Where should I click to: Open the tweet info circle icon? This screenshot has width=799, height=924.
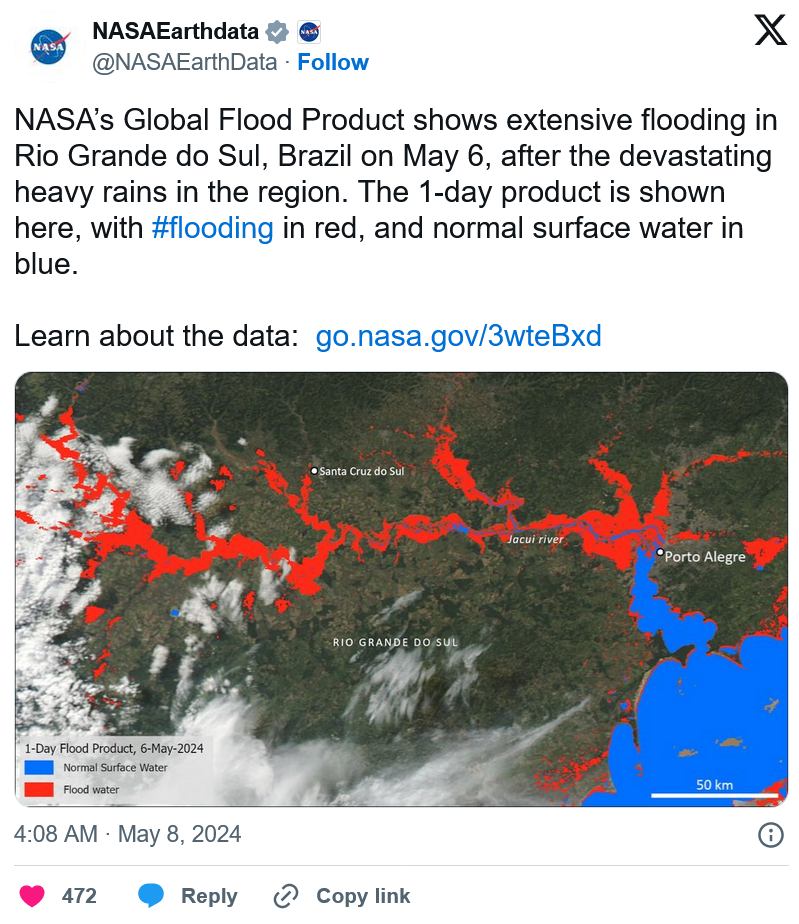tap(771, 835)
